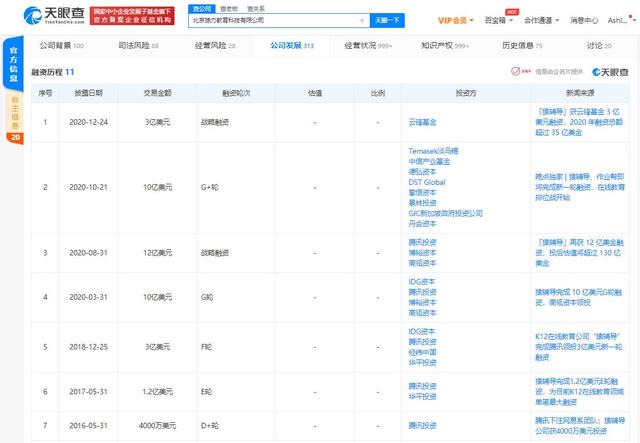
Task: Open investor 中信产业基金
Action: (429, 161)
